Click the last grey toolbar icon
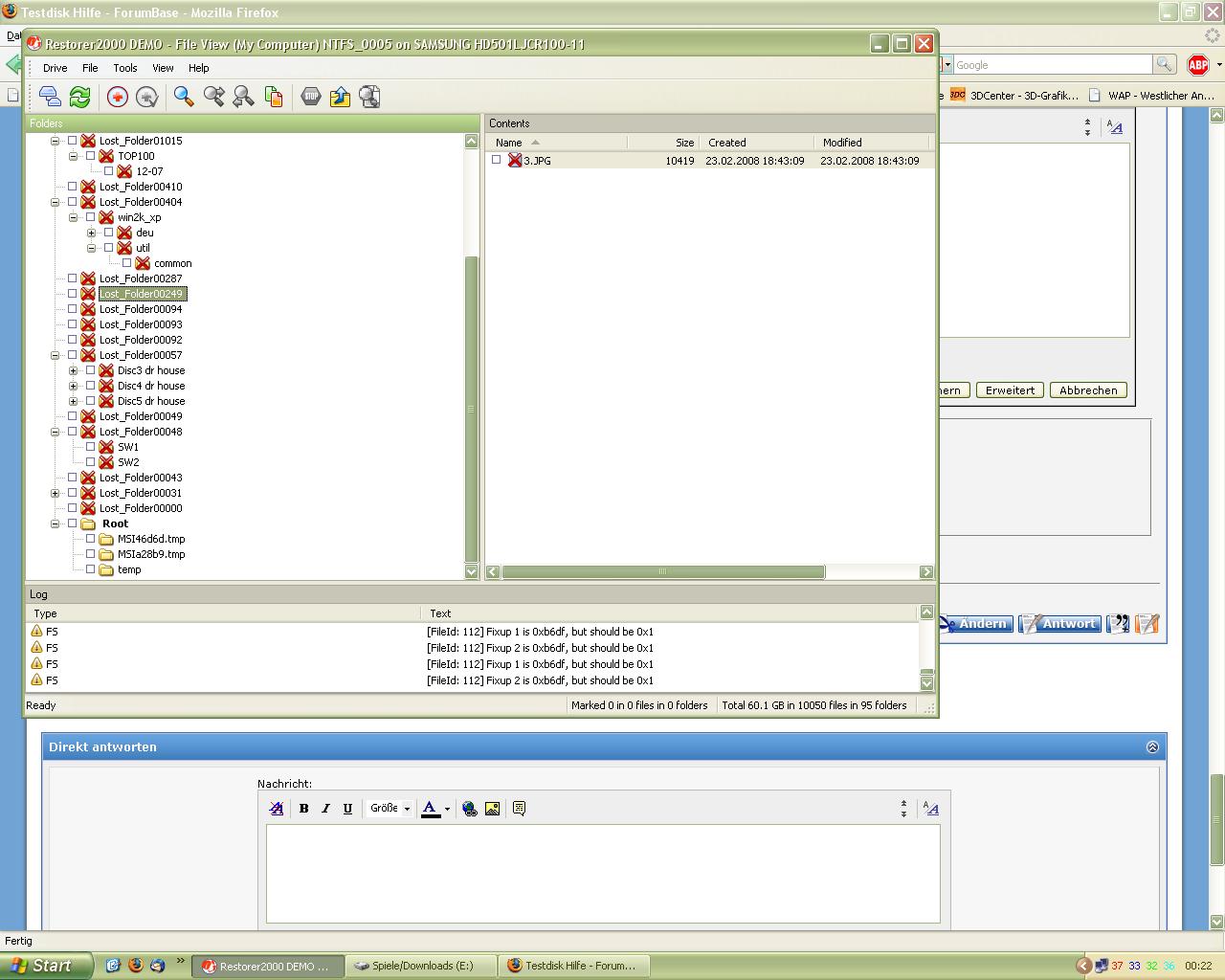 pyautogui.click(x=369, y=97)
